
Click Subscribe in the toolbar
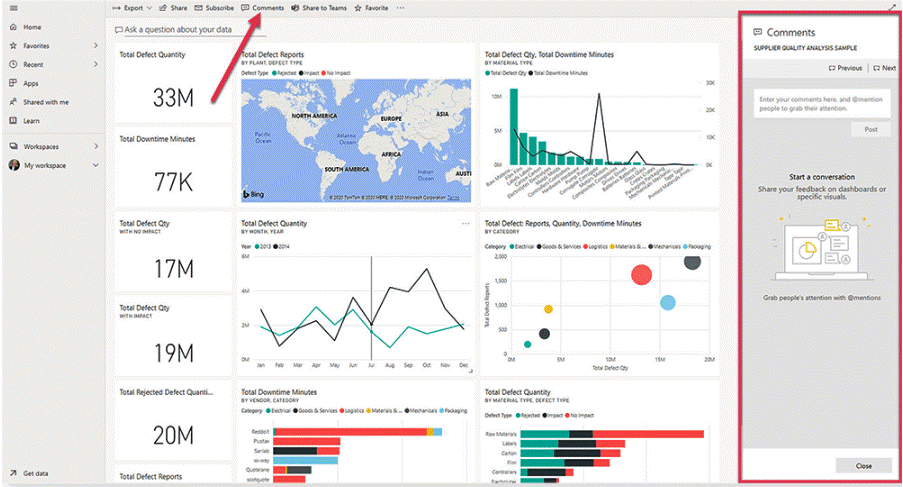214,8
